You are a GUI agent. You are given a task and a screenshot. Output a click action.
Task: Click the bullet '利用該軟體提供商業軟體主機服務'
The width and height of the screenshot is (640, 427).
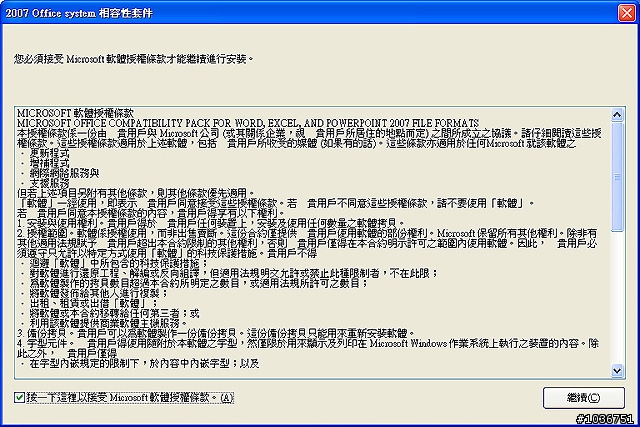click(109, 323)
